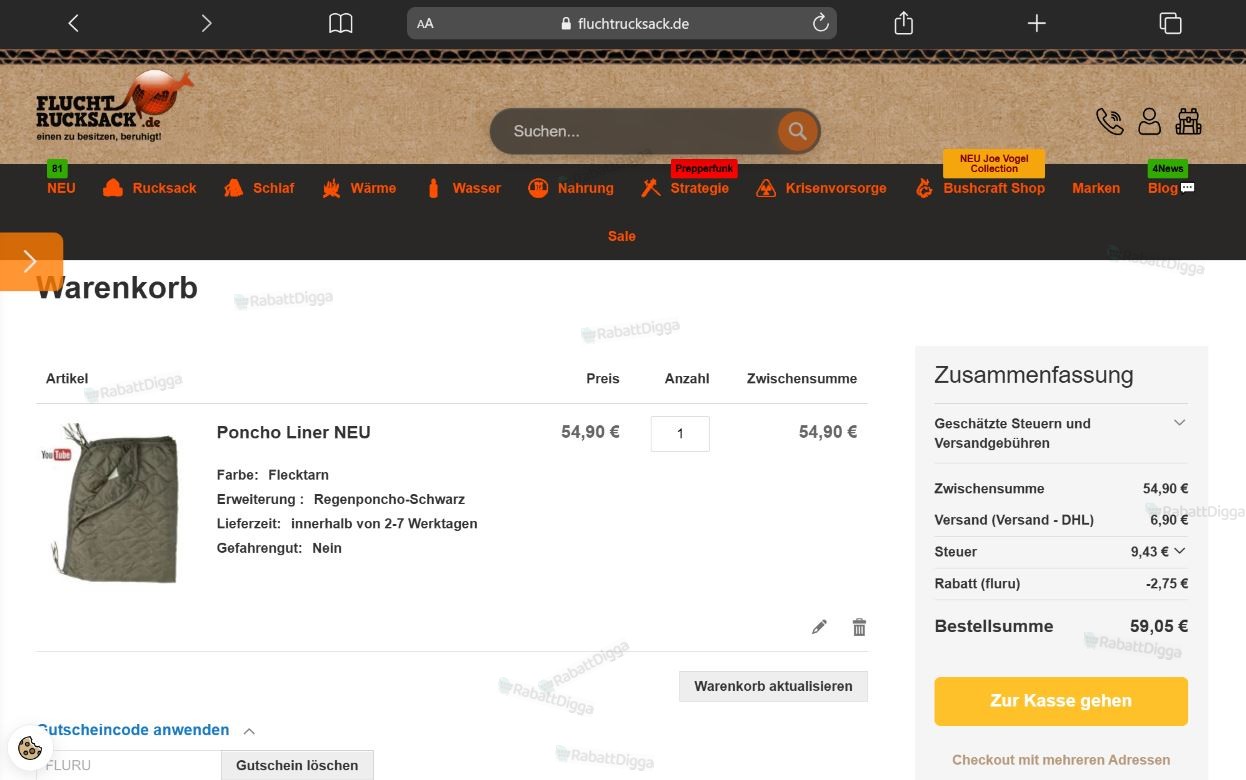
Task: Open the Poncho Liner NEU product link
Action: pos(294,432)
